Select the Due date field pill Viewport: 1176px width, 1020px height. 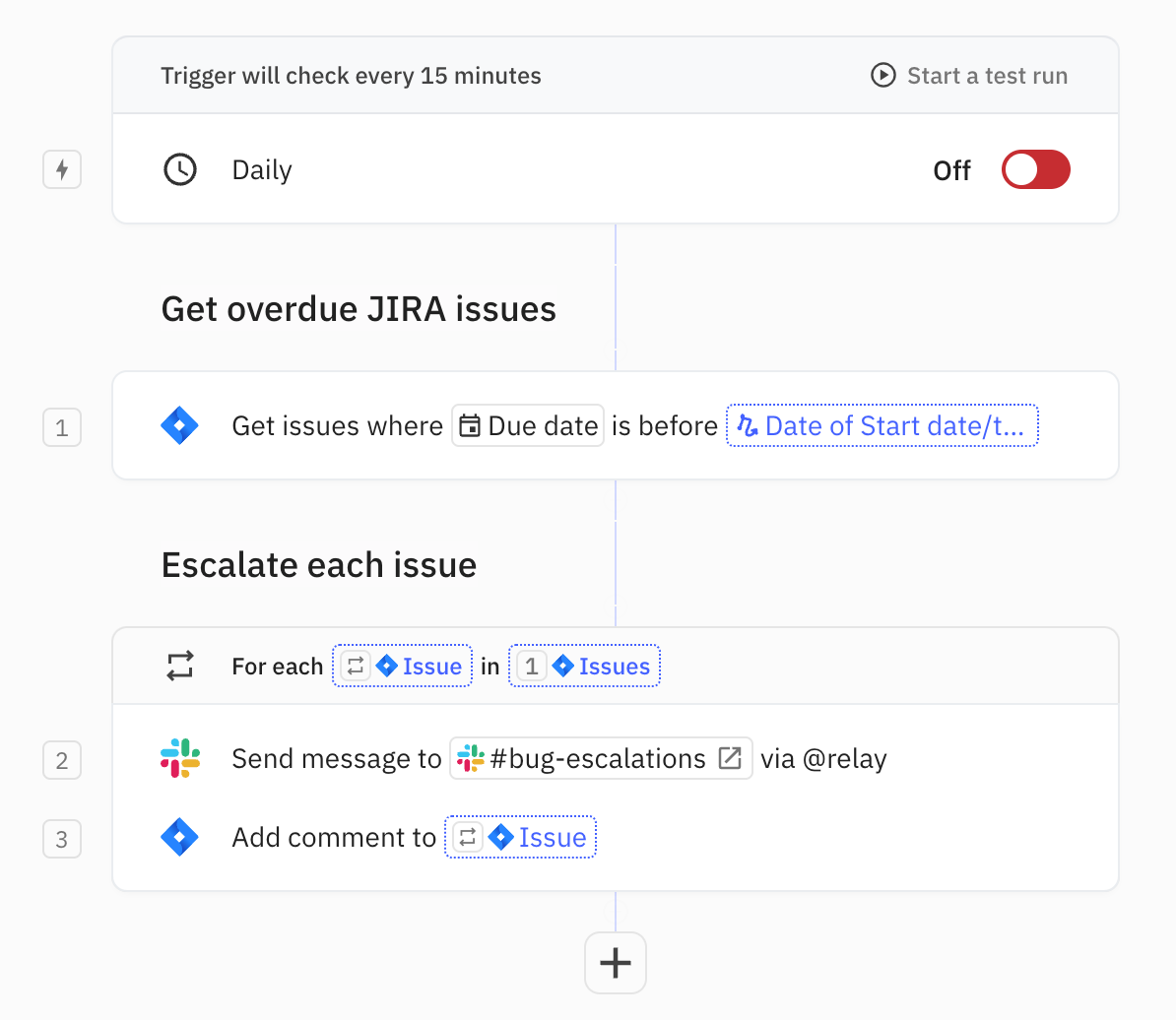pos(528,425)
